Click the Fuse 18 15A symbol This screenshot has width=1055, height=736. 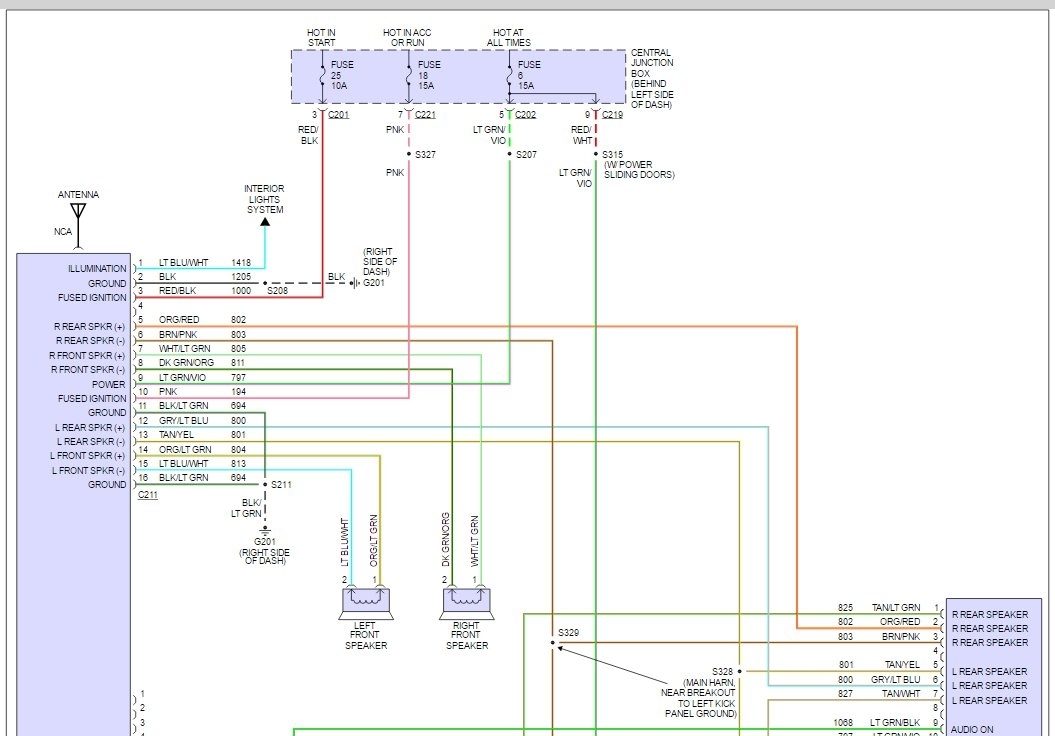[x=408, y=77]
